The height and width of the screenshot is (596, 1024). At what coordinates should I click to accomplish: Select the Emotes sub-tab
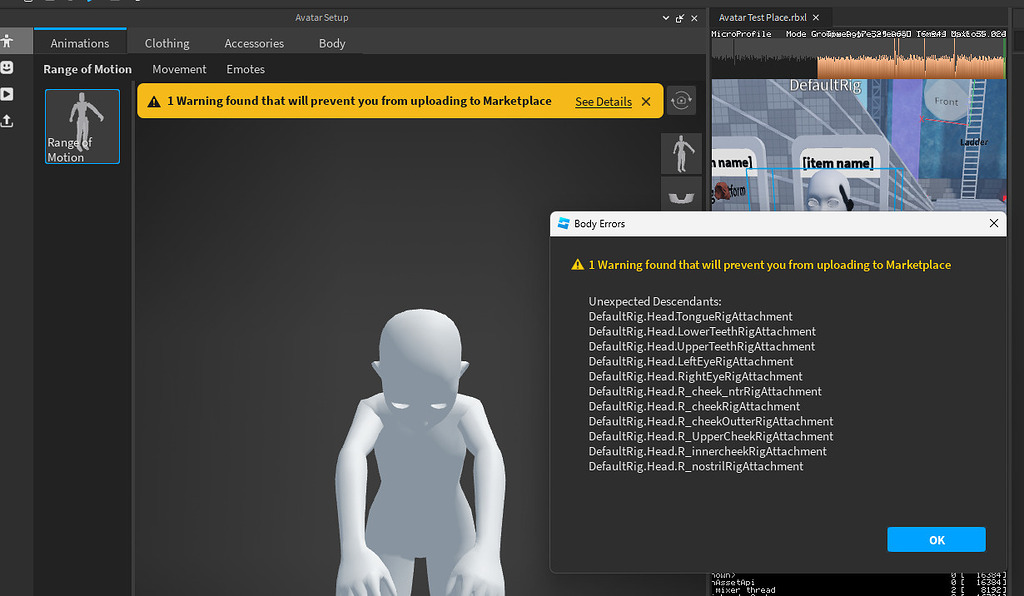pyautogui.click(x=246, y=69)
